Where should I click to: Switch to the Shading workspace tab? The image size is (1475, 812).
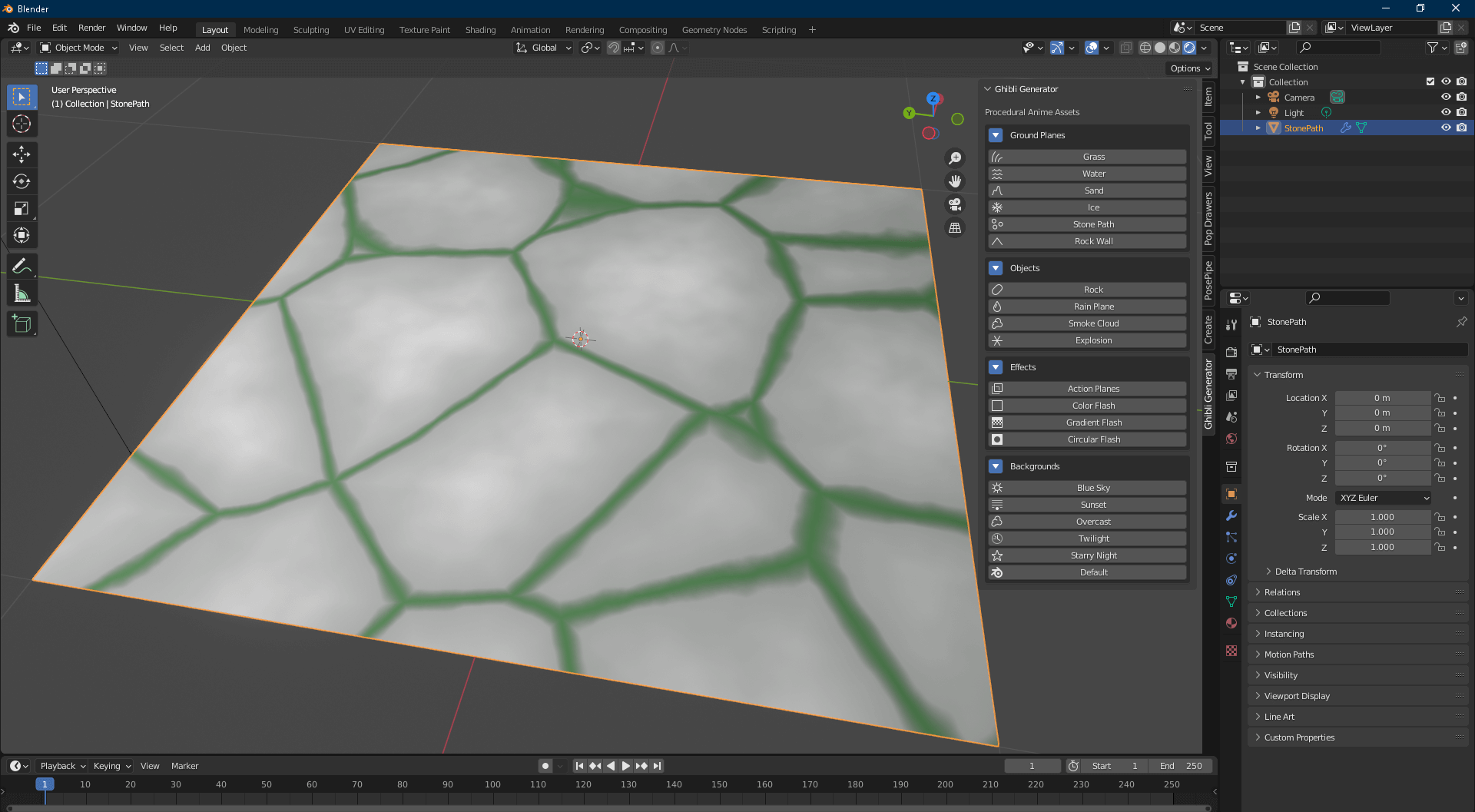pos(480,30)
